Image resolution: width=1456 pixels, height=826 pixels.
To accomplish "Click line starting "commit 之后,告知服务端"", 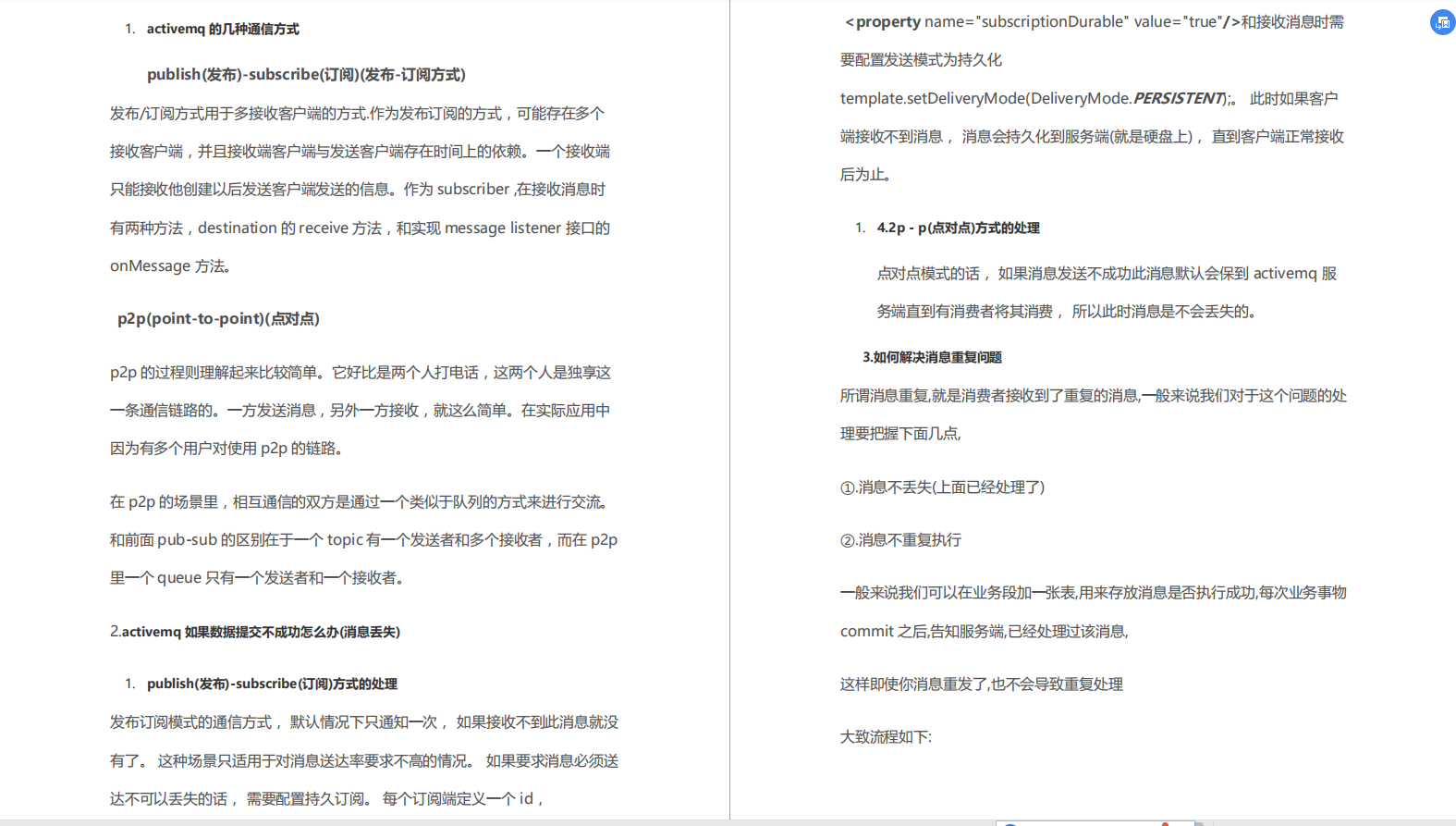I will [x=985, y=631].
